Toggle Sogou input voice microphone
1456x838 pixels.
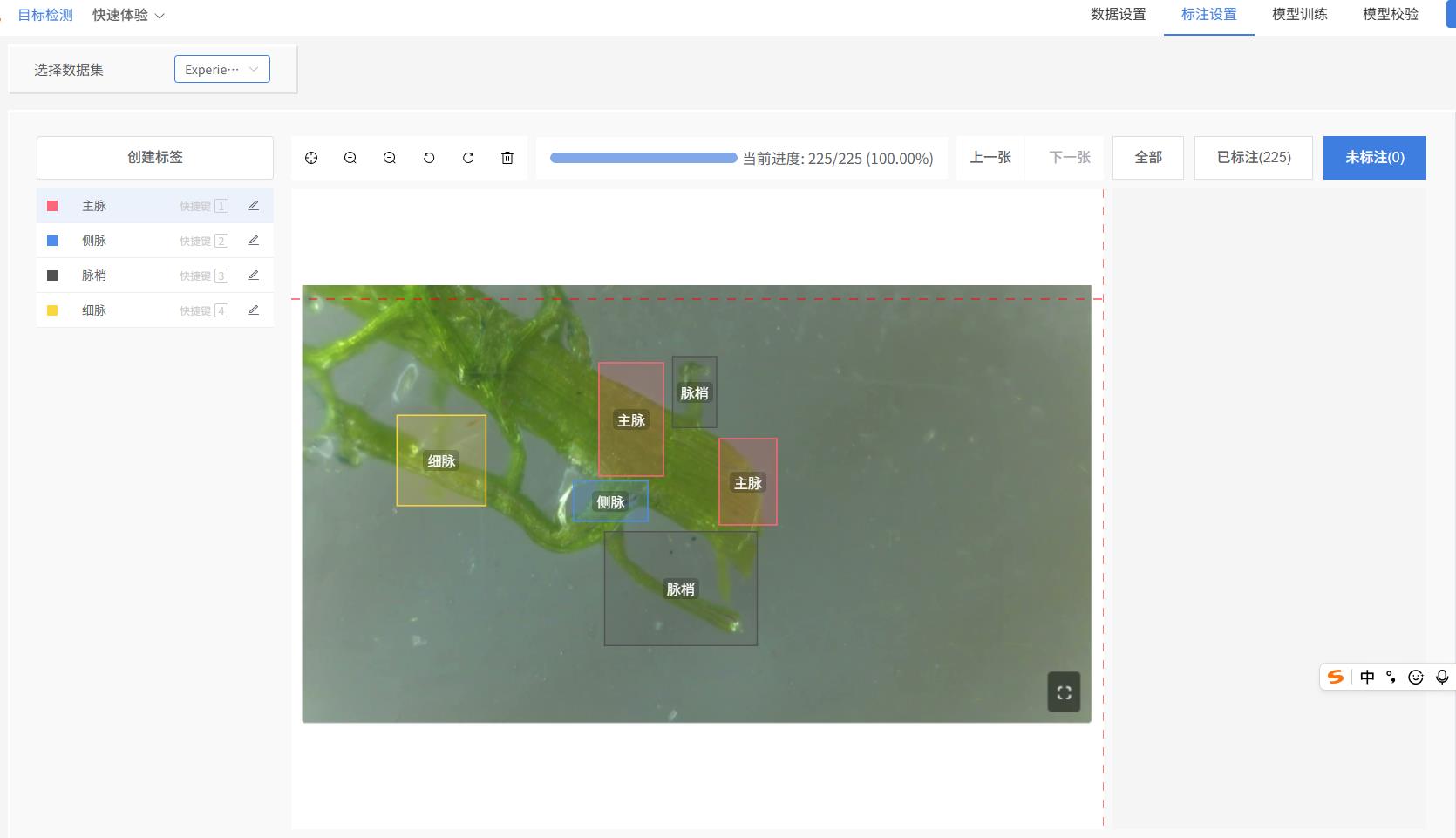click(1442, 677)
